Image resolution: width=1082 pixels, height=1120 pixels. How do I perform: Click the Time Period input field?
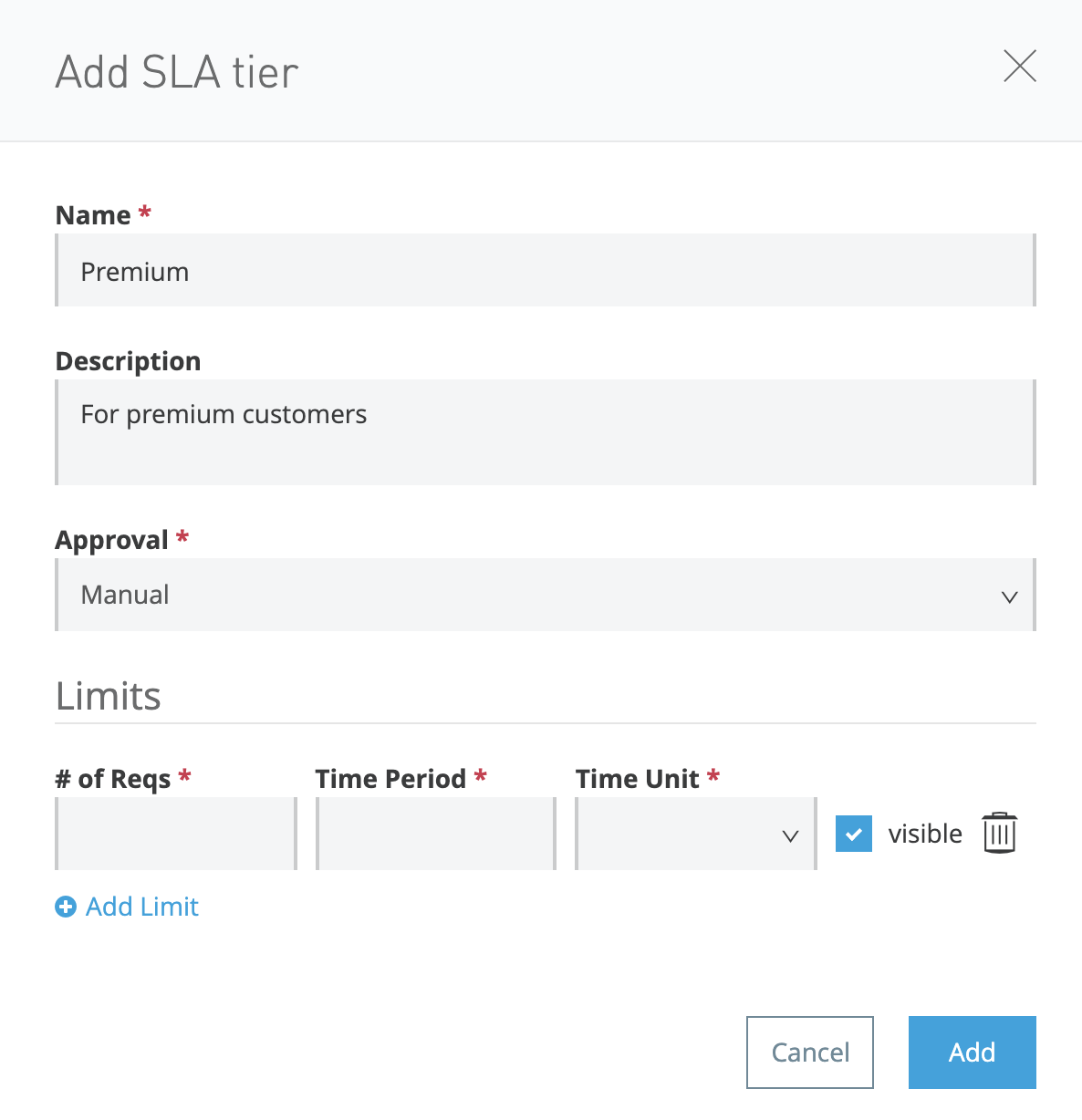click(x=435, y=834)
